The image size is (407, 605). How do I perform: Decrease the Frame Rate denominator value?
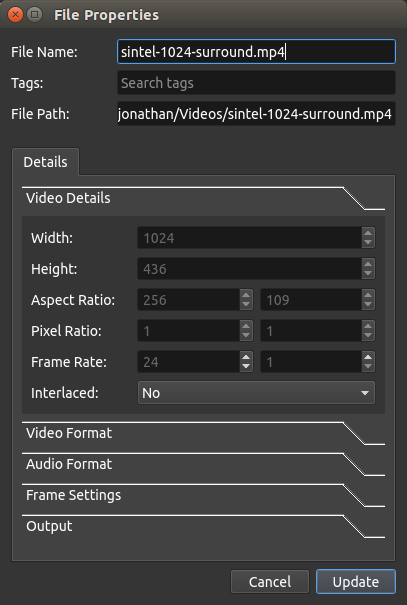tap(368, 367)
